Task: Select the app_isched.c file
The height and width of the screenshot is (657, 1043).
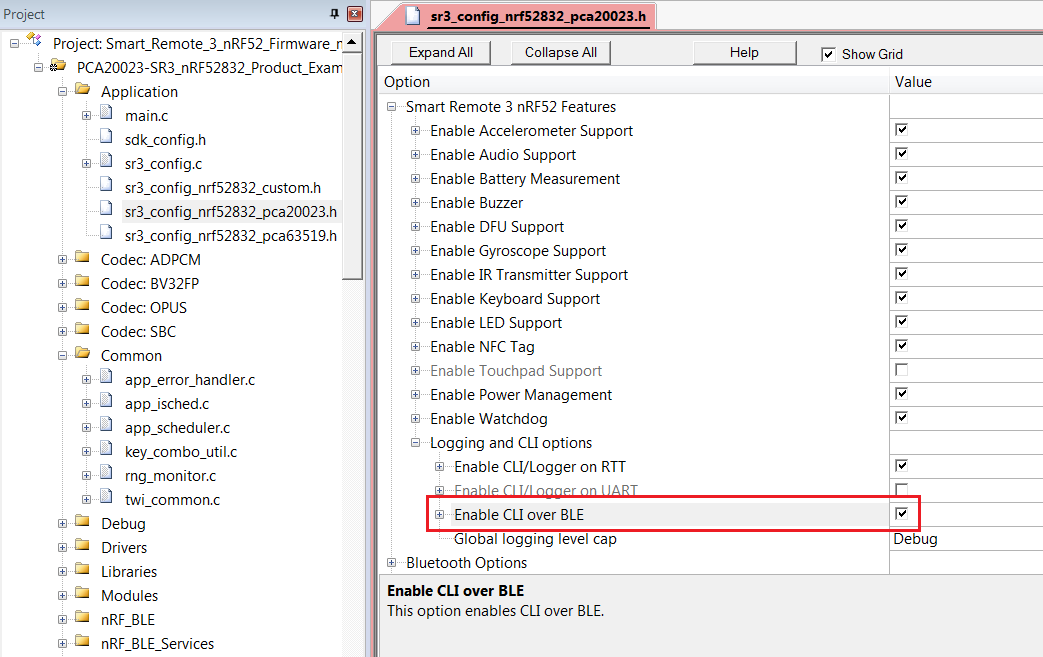Action: pos(167,404)
